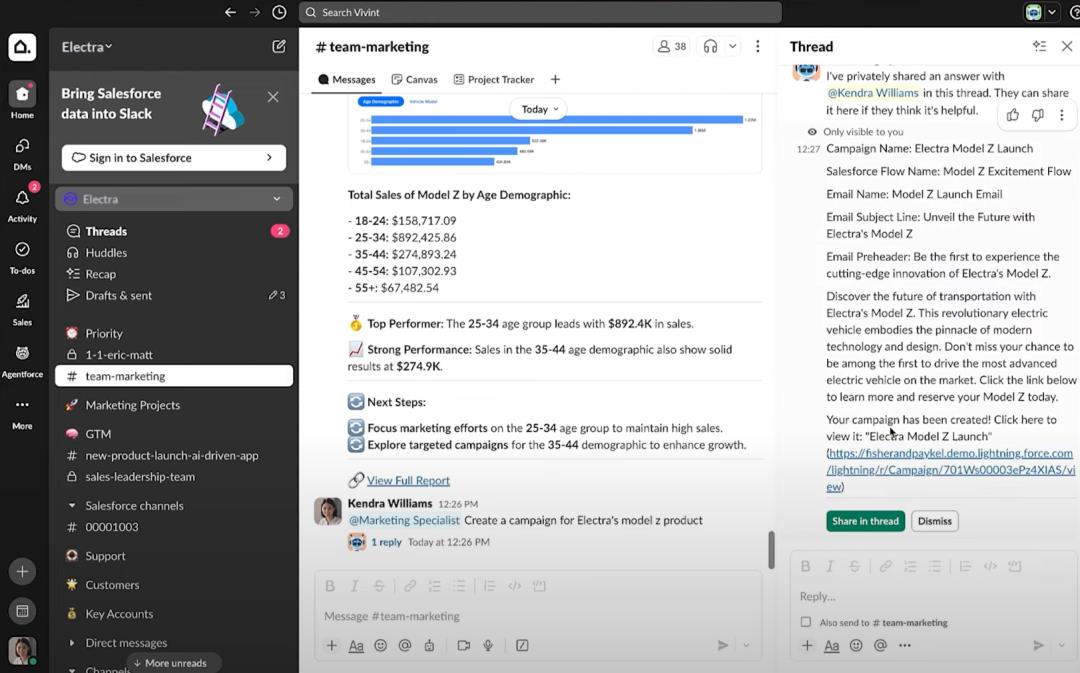Expand the Electra workspace name dropdown
Viewport: 1080px width, 673px height.
pos(87,47)
